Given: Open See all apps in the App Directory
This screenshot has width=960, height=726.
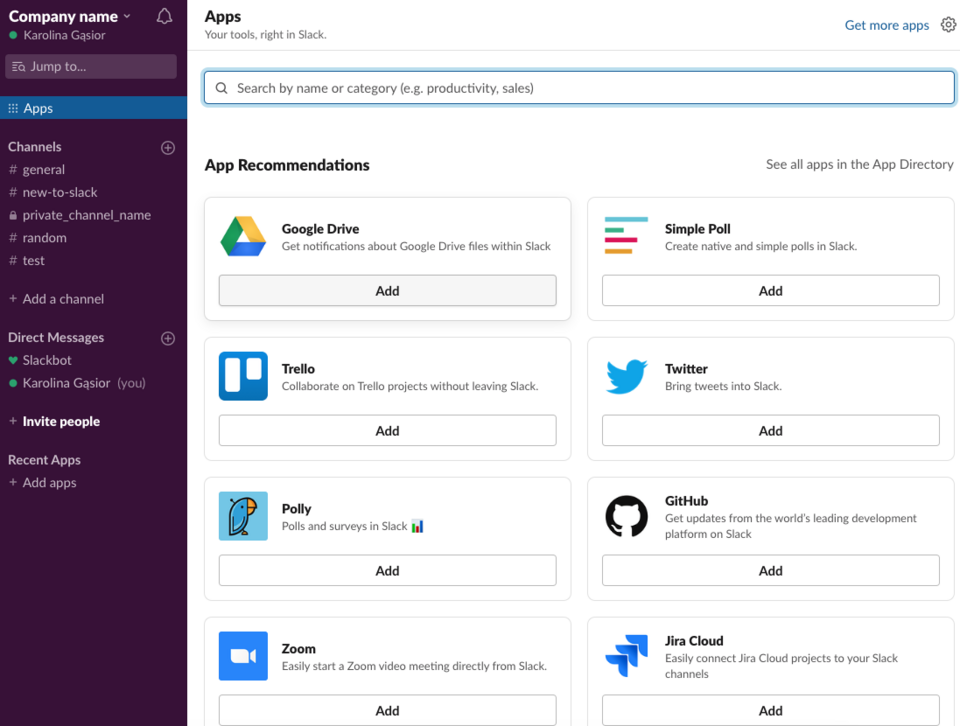Looking at the screenshot, I should pos(860,164).
